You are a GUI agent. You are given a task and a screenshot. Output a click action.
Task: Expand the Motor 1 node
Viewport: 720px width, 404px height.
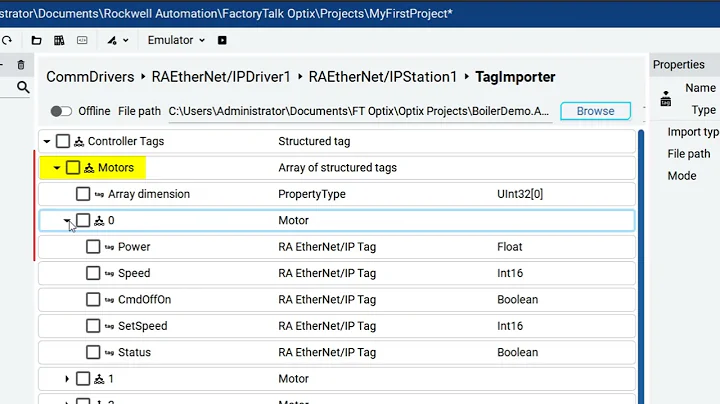(x=67, y=379)
